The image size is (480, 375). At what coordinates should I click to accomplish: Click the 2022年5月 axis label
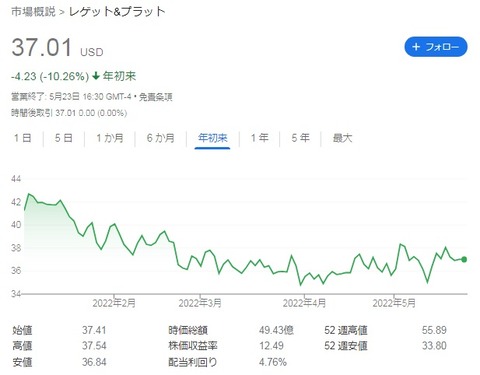point(394,303)
